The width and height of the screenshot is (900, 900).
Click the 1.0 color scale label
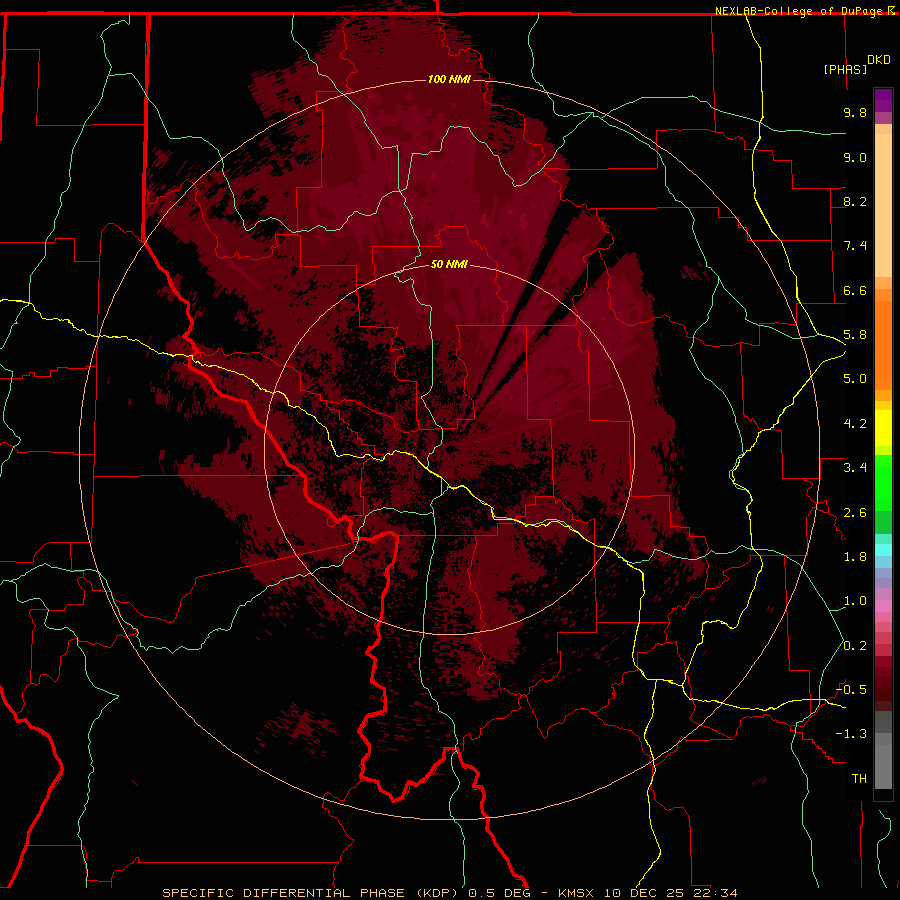855,601
